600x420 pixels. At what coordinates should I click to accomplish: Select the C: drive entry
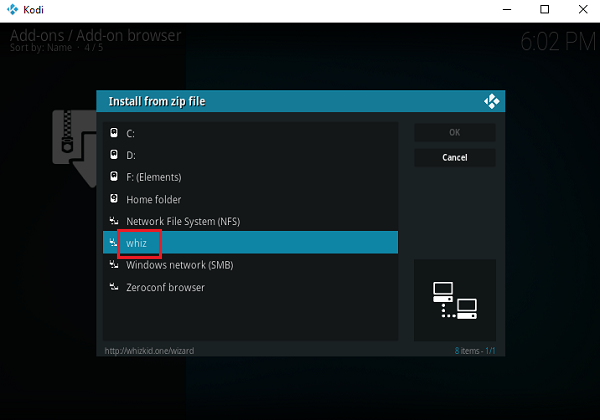(250, 133)
